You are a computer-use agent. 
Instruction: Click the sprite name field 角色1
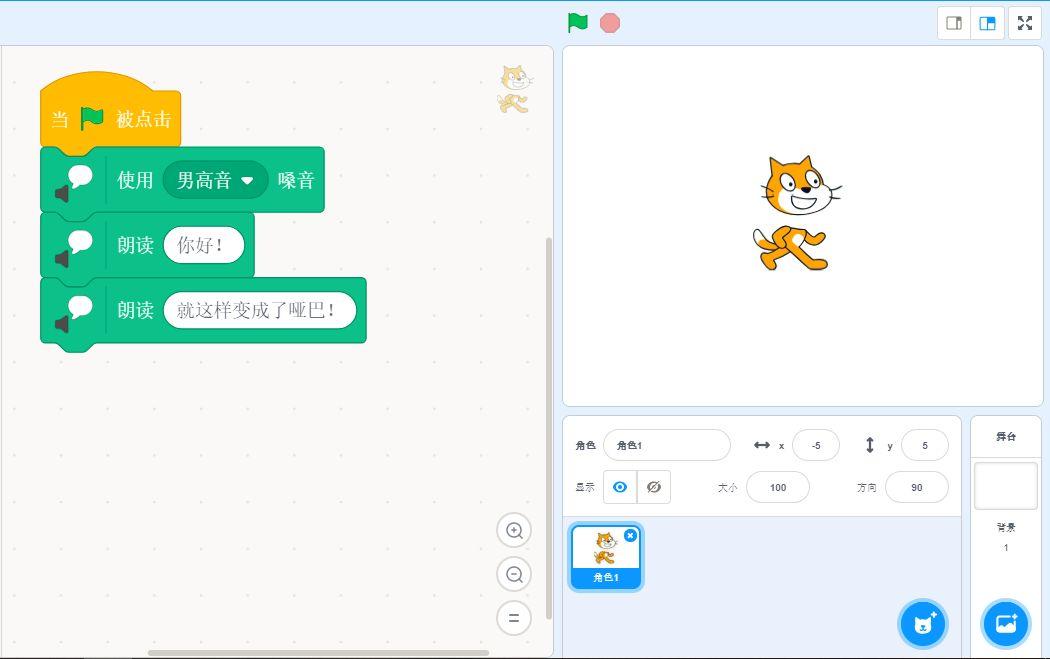click(667, 445)
